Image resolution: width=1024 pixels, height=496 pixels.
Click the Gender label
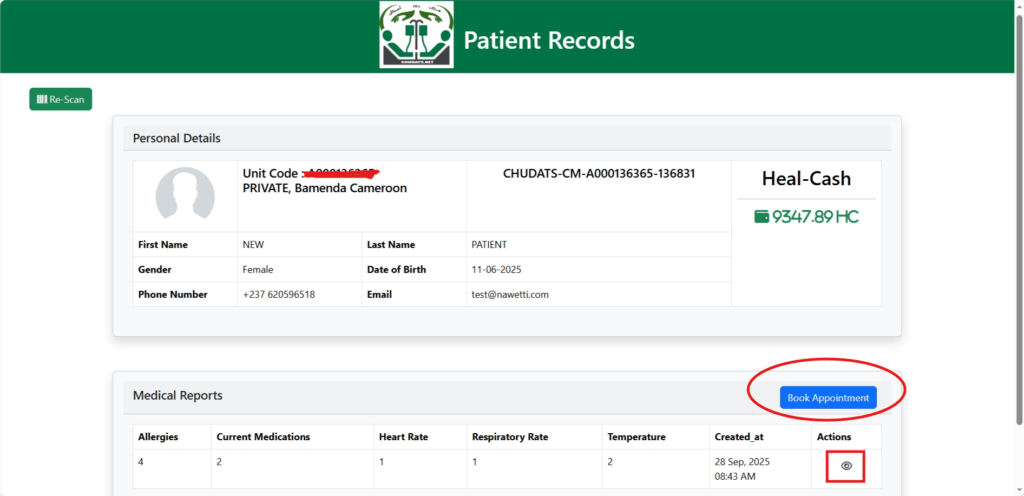pos(155,270)
